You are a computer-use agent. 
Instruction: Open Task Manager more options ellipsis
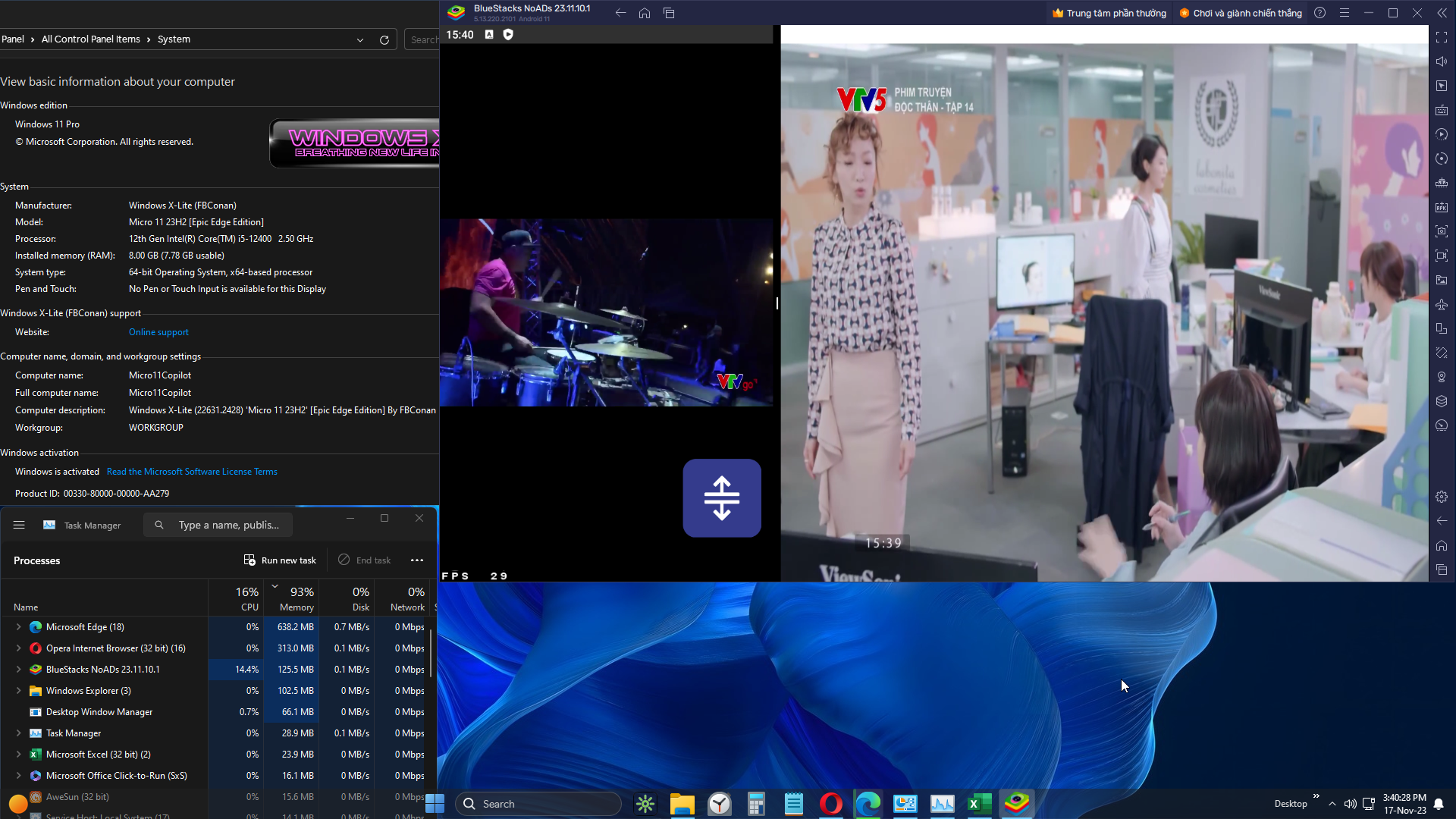click(x=417, y=560)
